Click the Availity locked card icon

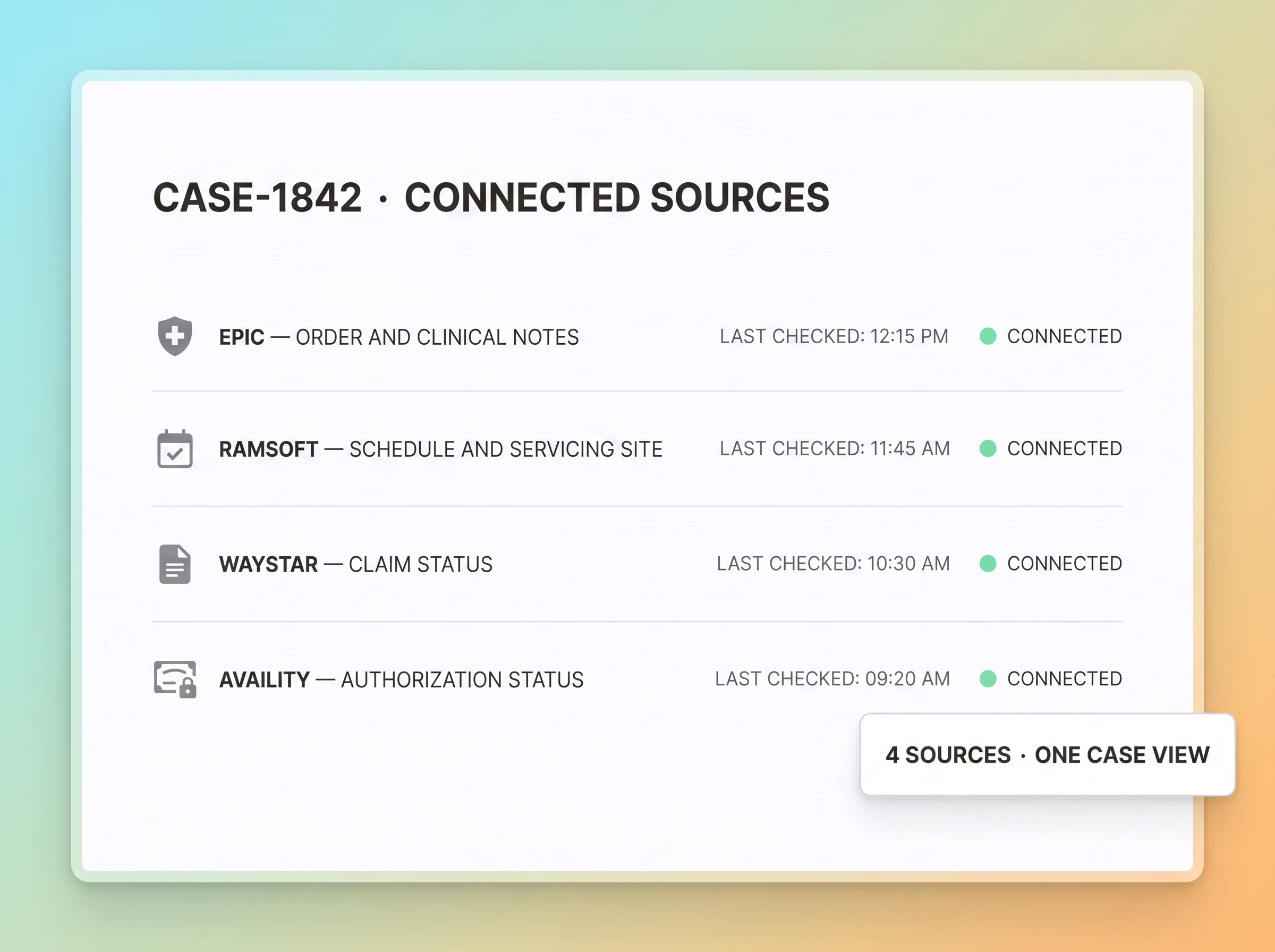click(x=175, y=679)
